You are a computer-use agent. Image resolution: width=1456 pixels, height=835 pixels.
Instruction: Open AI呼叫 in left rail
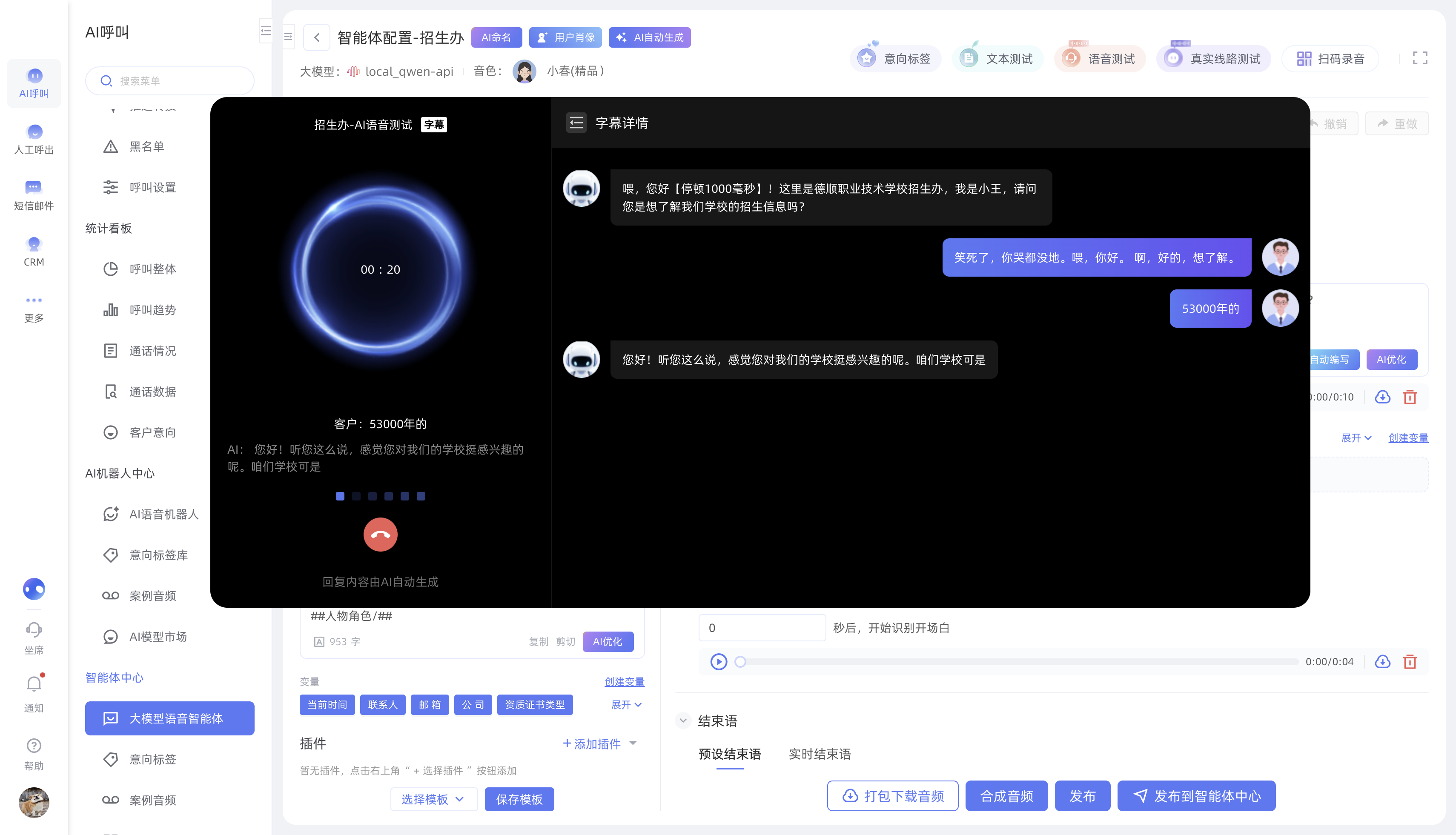point(34,83)
